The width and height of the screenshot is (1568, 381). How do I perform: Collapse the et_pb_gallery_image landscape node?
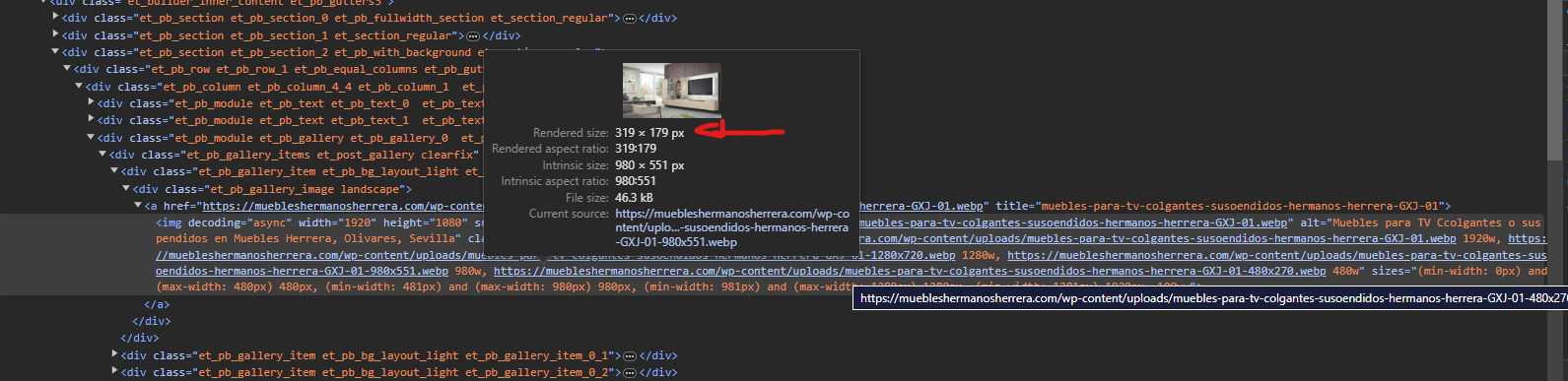[126, 189]
